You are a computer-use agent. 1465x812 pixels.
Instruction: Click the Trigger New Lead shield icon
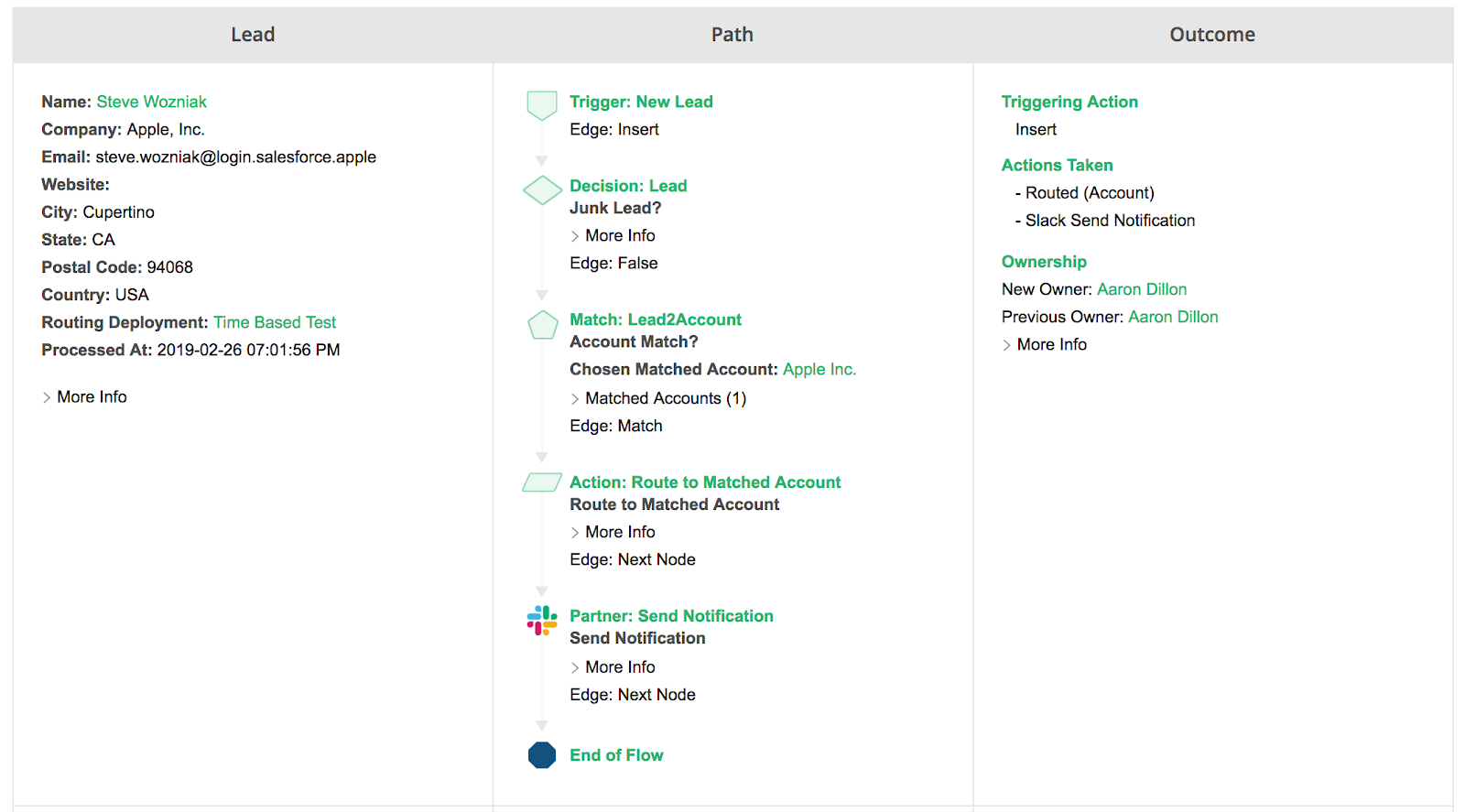541,104
